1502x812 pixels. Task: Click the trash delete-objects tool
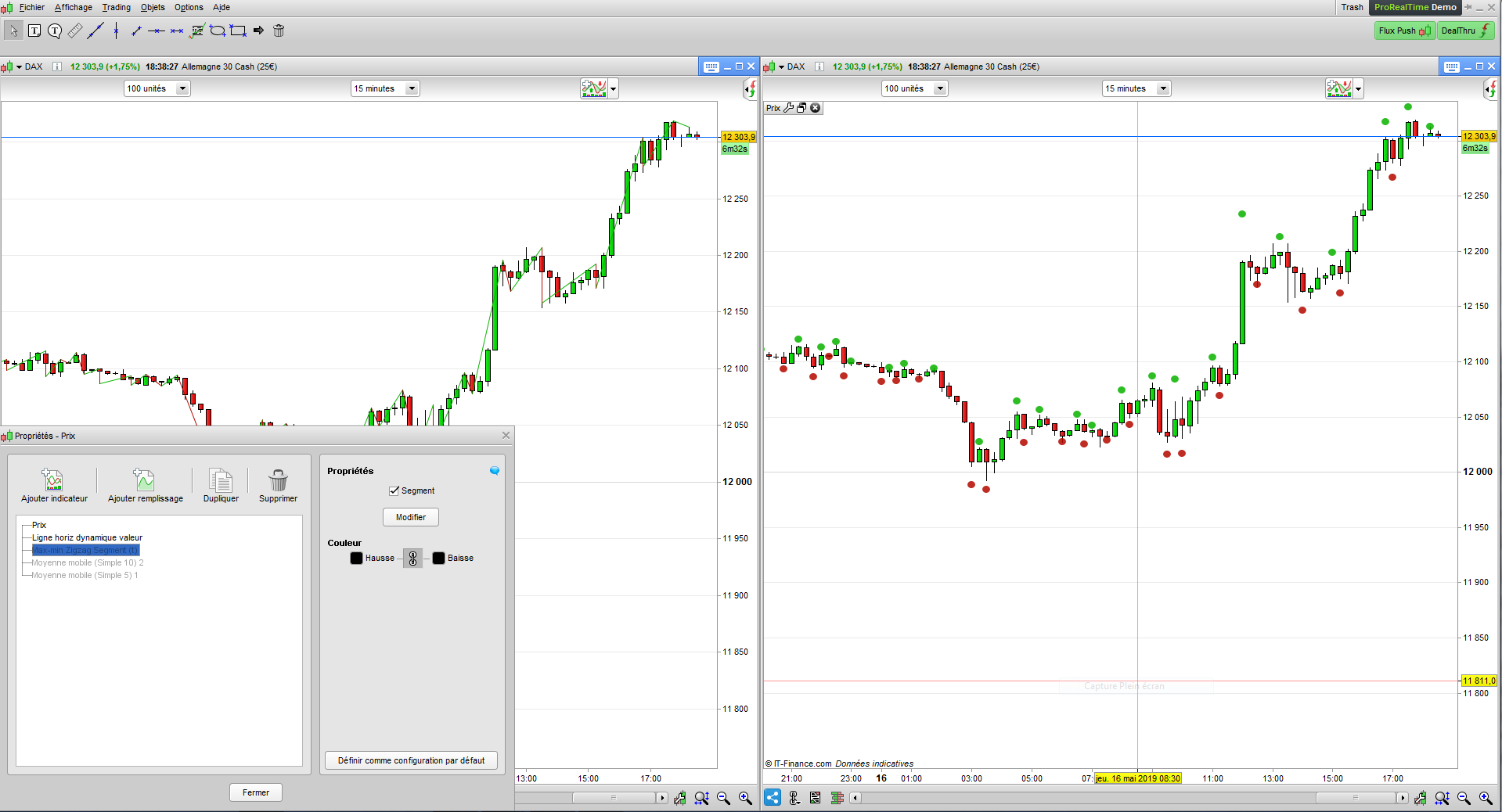[279, 31]
